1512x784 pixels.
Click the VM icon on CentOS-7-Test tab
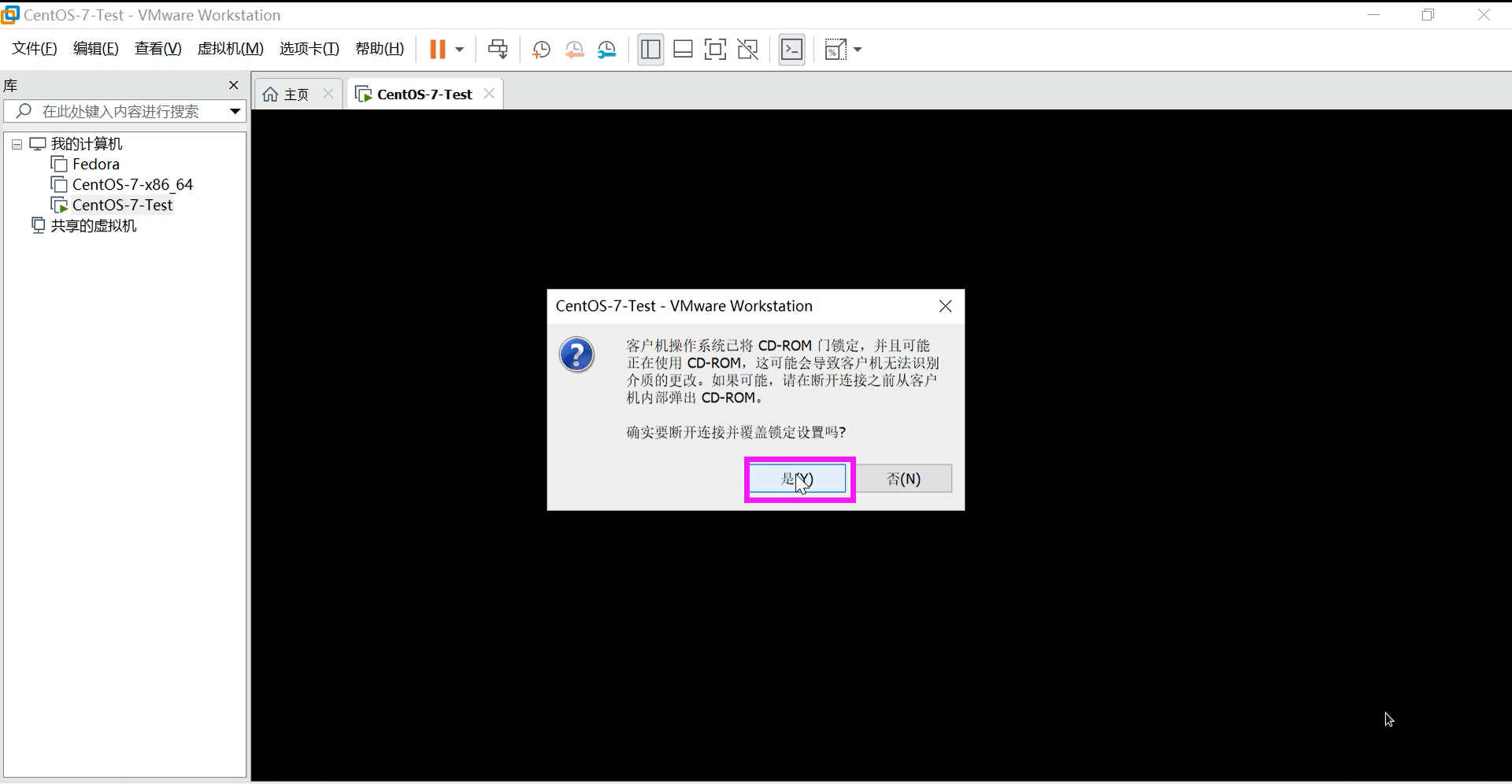(364, 94)
